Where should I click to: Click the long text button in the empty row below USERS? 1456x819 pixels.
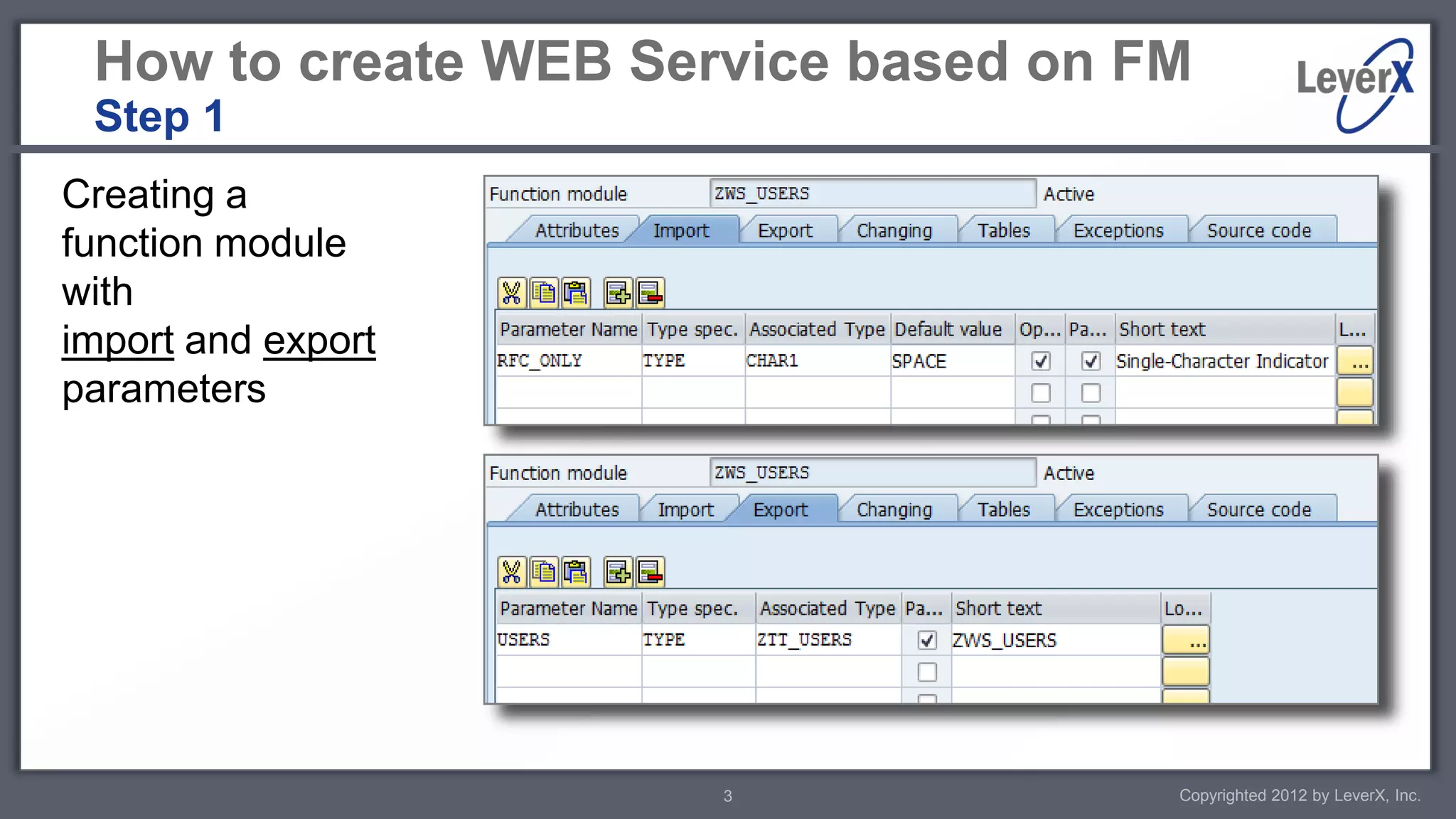coord(1186,671)
